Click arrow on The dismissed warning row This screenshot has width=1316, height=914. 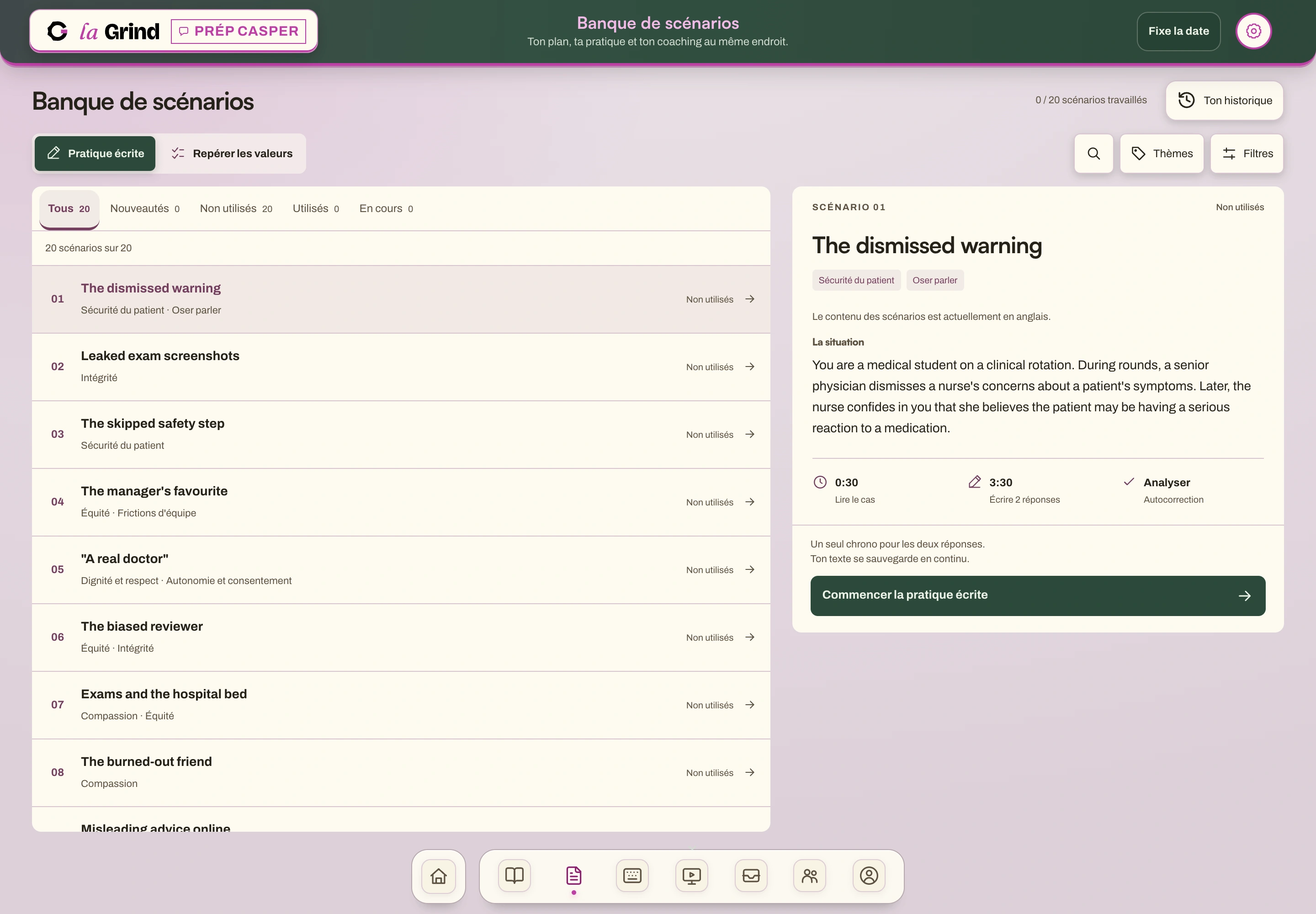click(750, 299)
